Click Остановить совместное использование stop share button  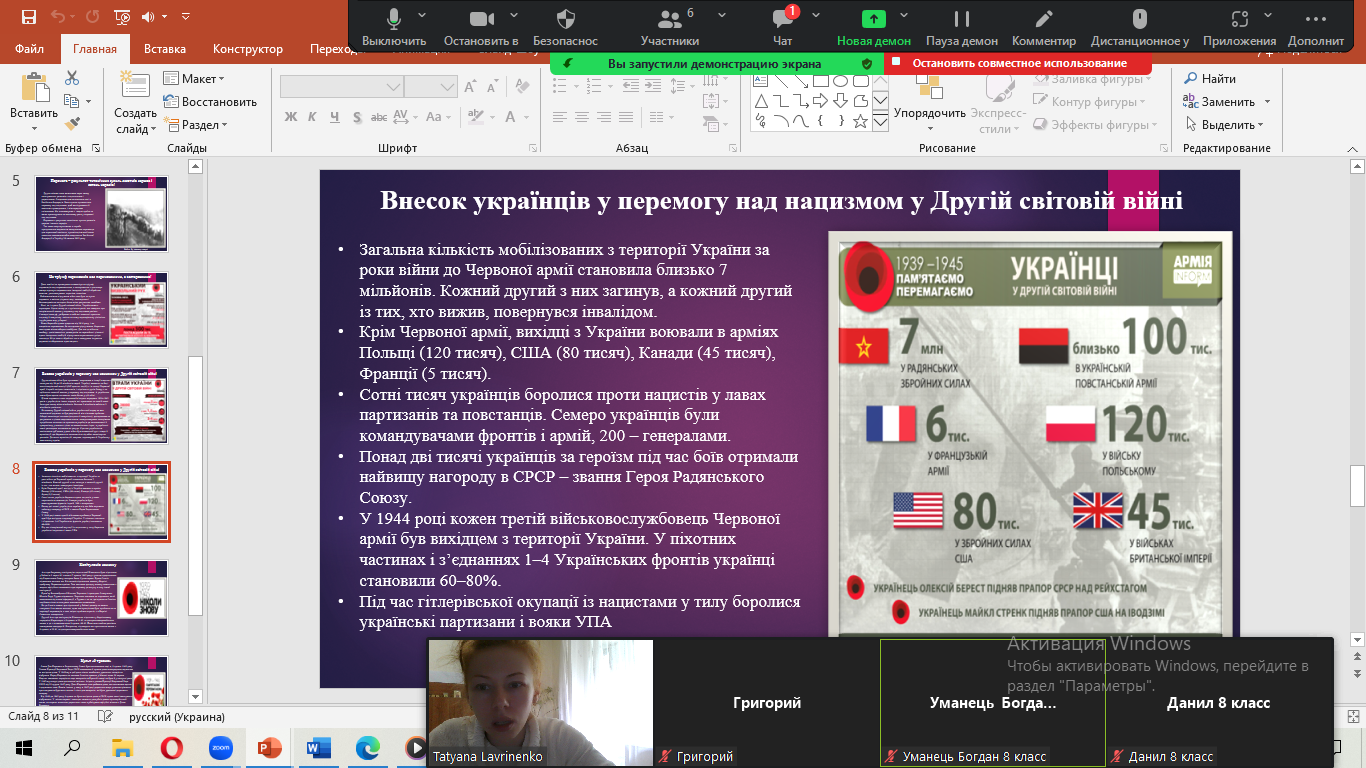(1018, 63)
